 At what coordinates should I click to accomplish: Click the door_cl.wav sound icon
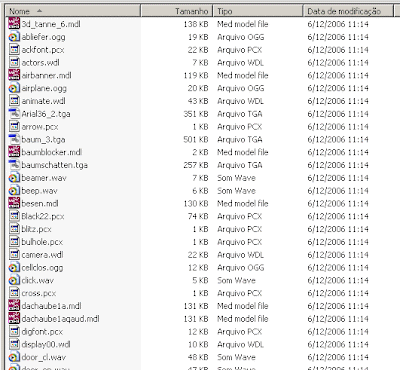(x=14, y=357)
